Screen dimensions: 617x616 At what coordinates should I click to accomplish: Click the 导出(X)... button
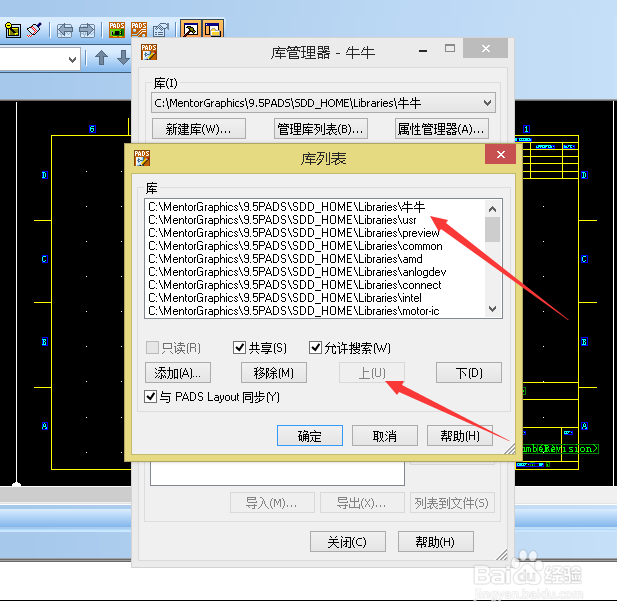(362, 502)
